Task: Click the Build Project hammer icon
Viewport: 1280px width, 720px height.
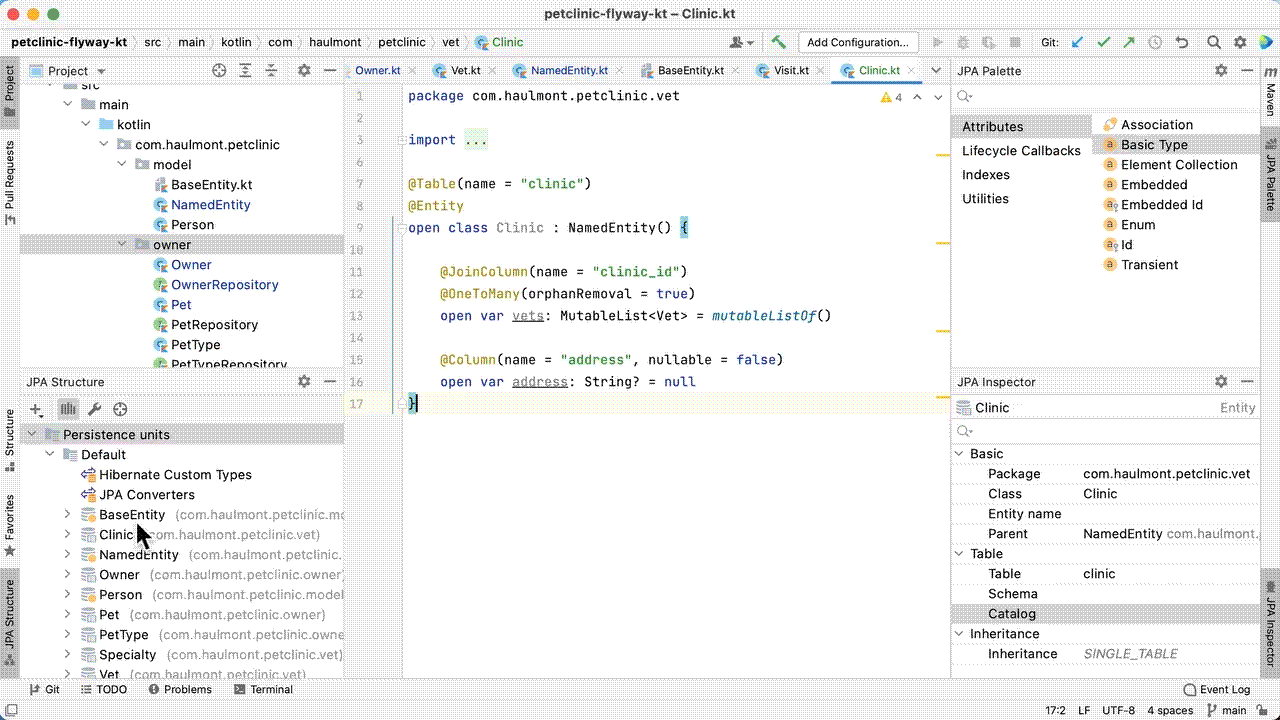Action: coord(778,42)
